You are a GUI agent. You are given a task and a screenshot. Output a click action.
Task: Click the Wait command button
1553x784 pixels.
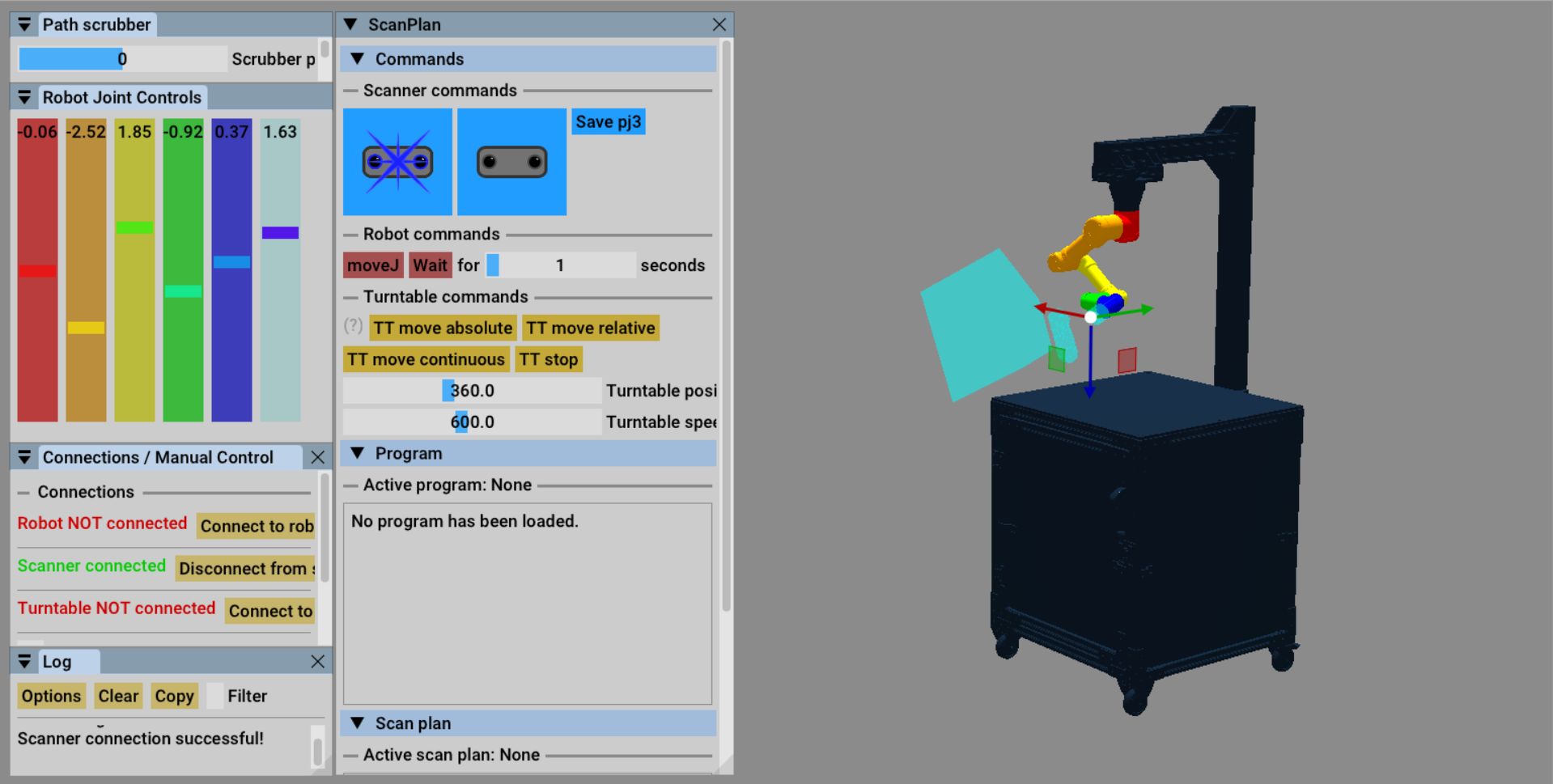point(430,265)
